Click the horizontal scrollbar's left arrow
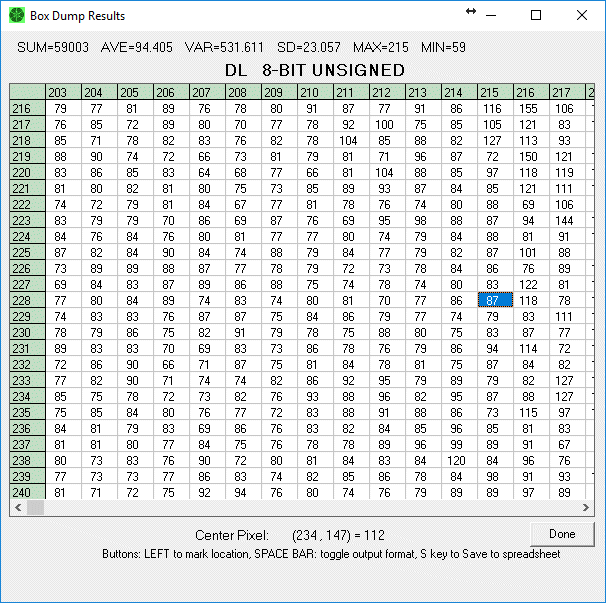 (17, 508)
